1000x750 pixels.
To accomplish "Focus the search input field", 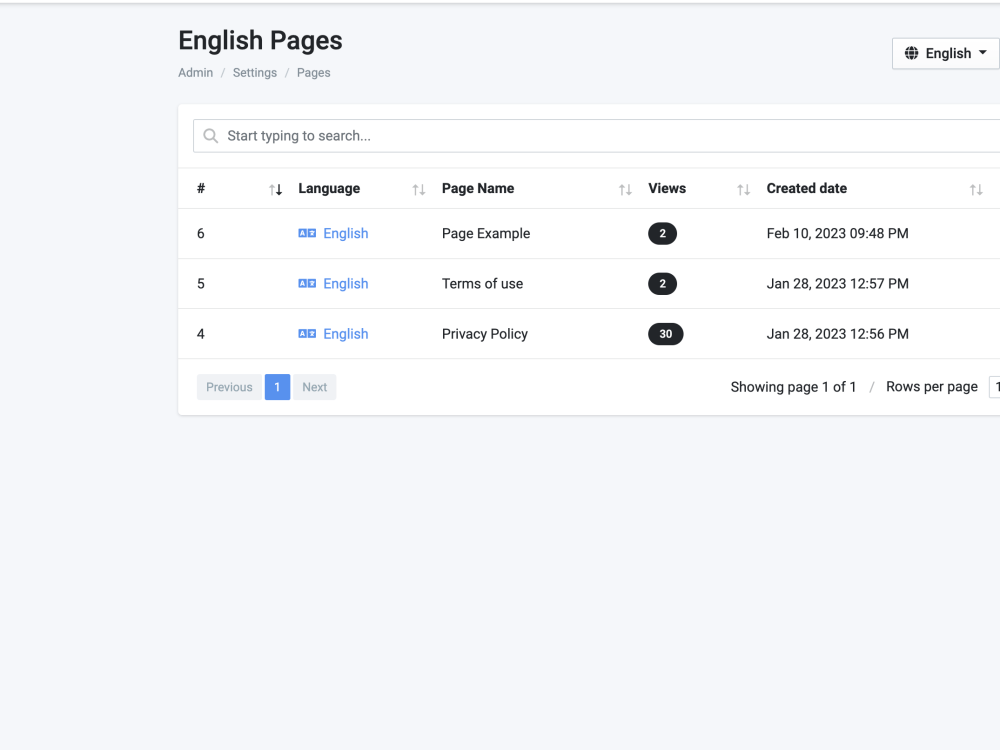I will [596, 136].
